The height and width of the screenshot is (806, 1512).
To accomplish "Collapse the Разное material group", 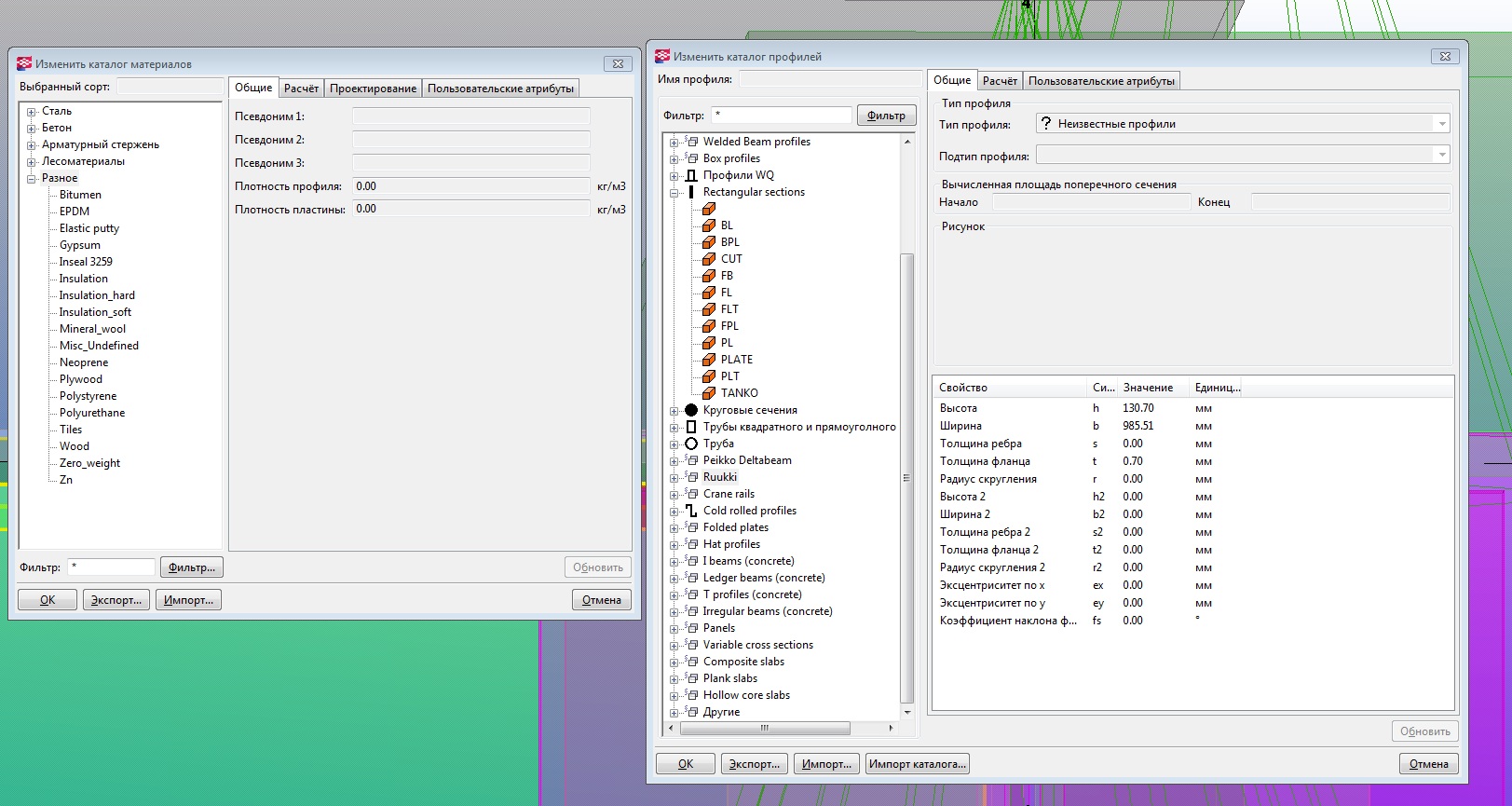I will click(x=31, y=179).
